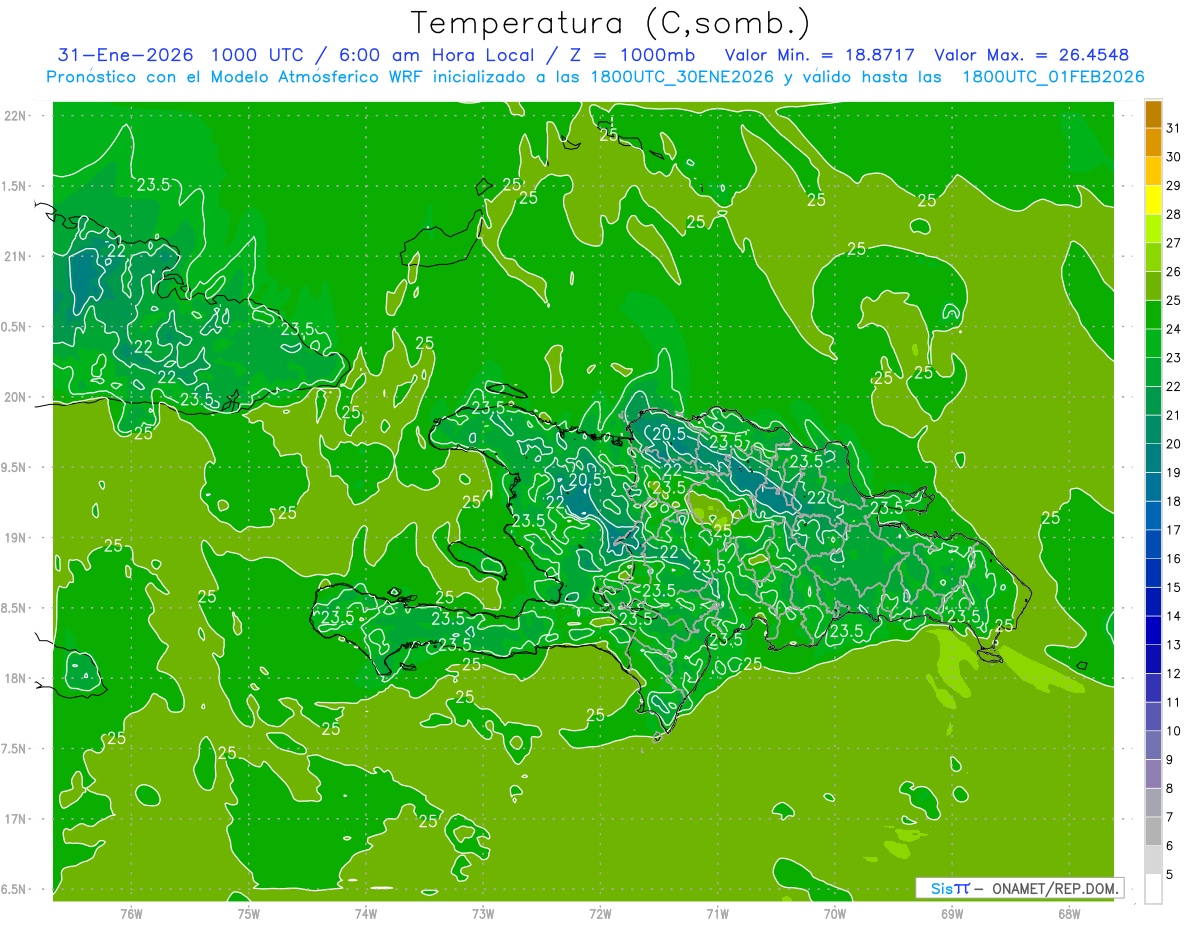Click the "18N" latitude axis label
1200x927 pixels.
coord(15,678)
